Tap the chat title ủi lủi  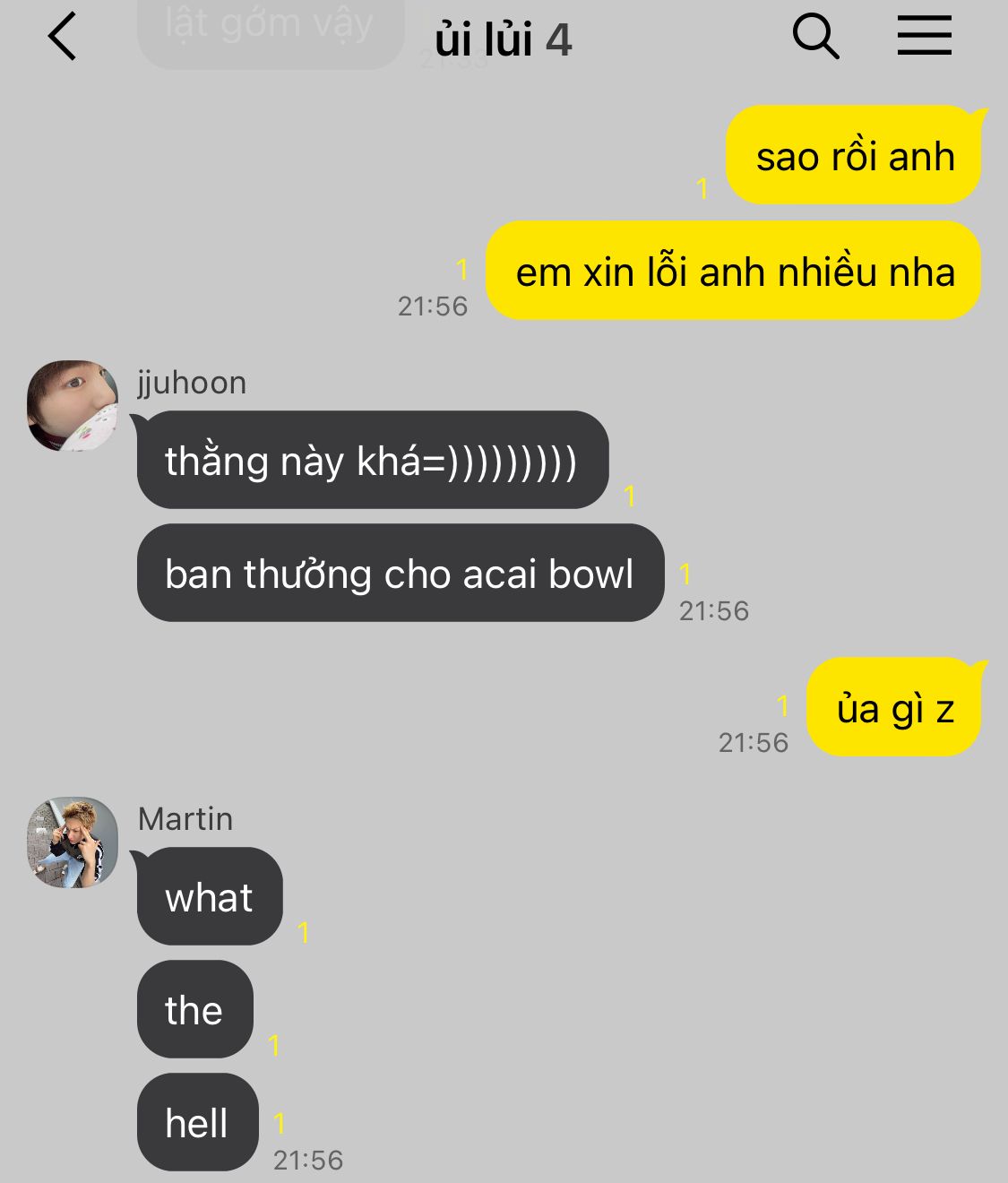click(x=484, y=40)
